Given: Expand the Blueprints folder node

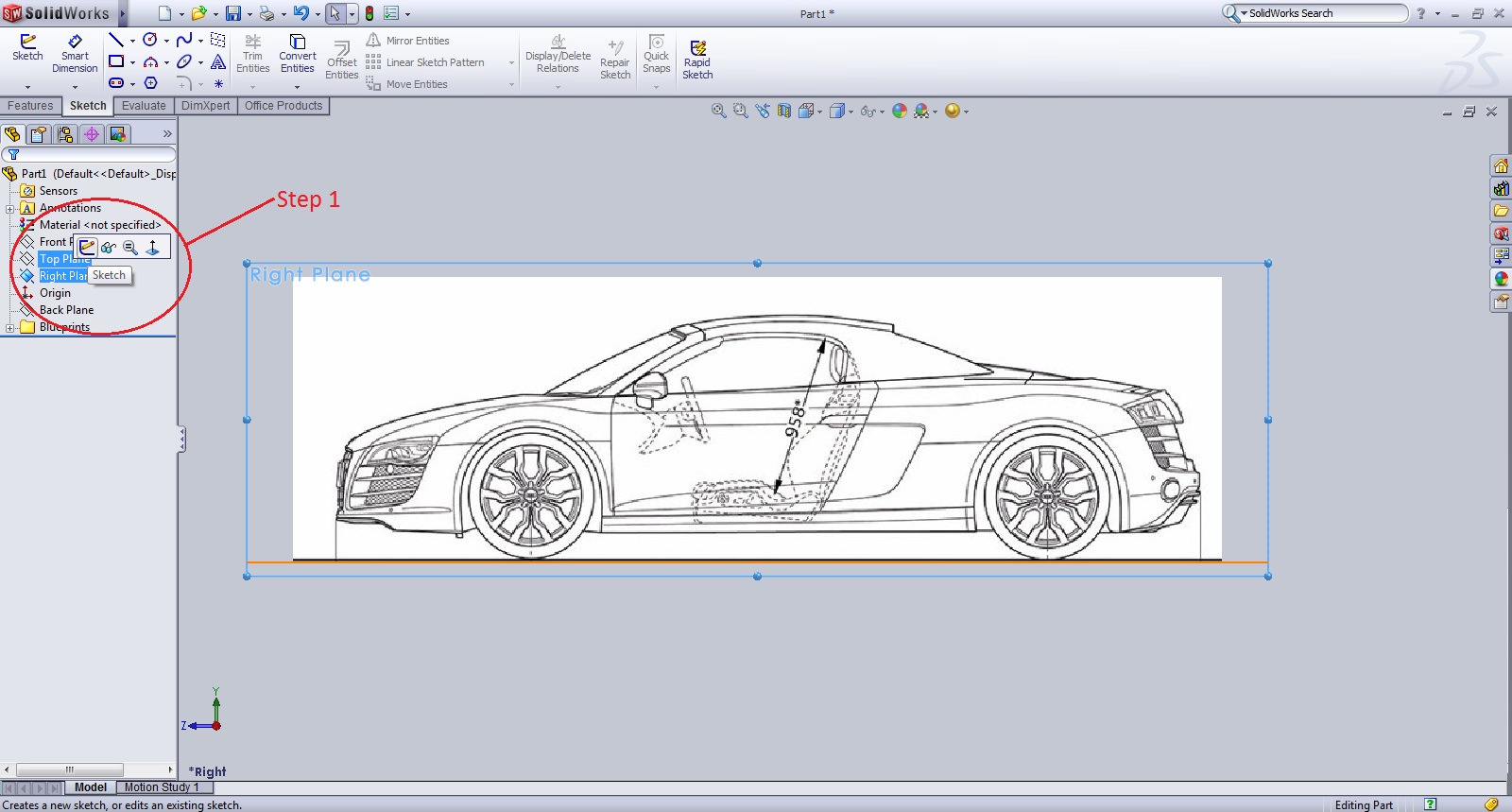Looking at the screenshot, I should coord(9,327).
